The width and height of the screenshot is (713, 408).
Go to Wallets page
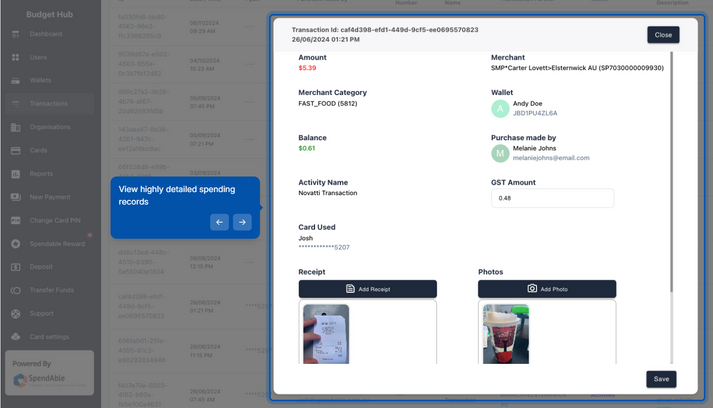(x=40, y=81)
